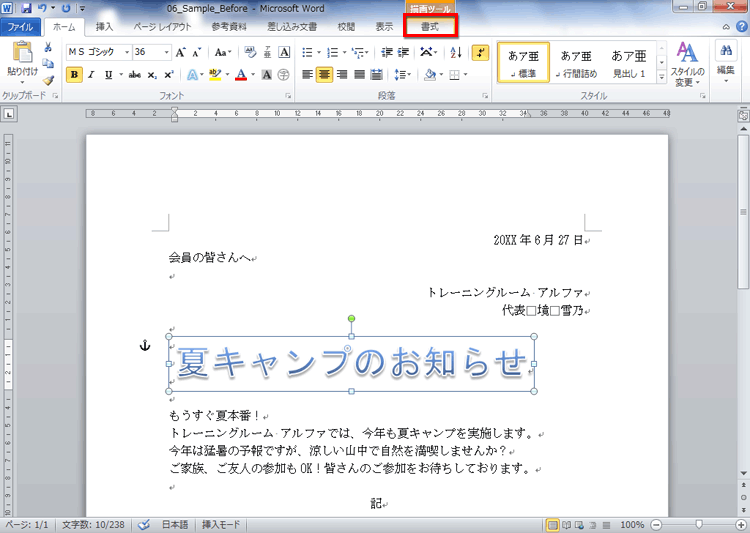
Task: Click the Copy icon in clipboard group
Action: [x=48, y=64]
